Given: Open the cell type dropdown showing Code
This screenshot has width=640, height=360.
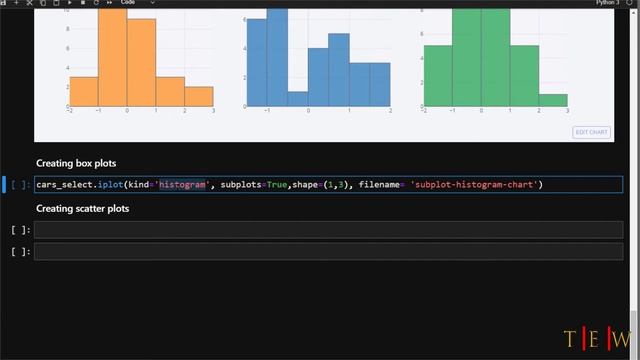Looking at the screenshot, I should (138, 2).
